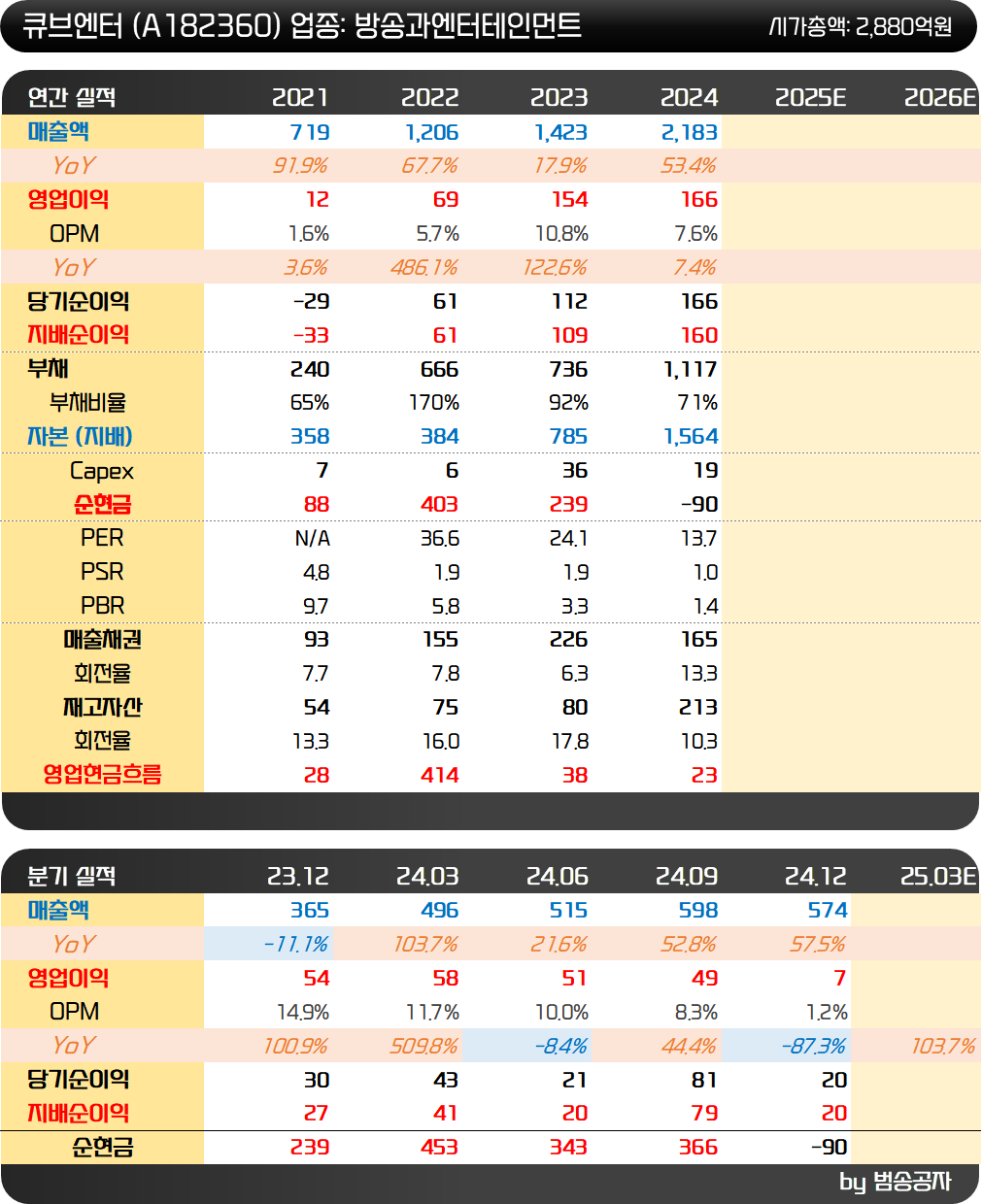The image size is (982, 1204).
Task: Select the 2022 operating profit '69'
Action: tap(445, 200)
